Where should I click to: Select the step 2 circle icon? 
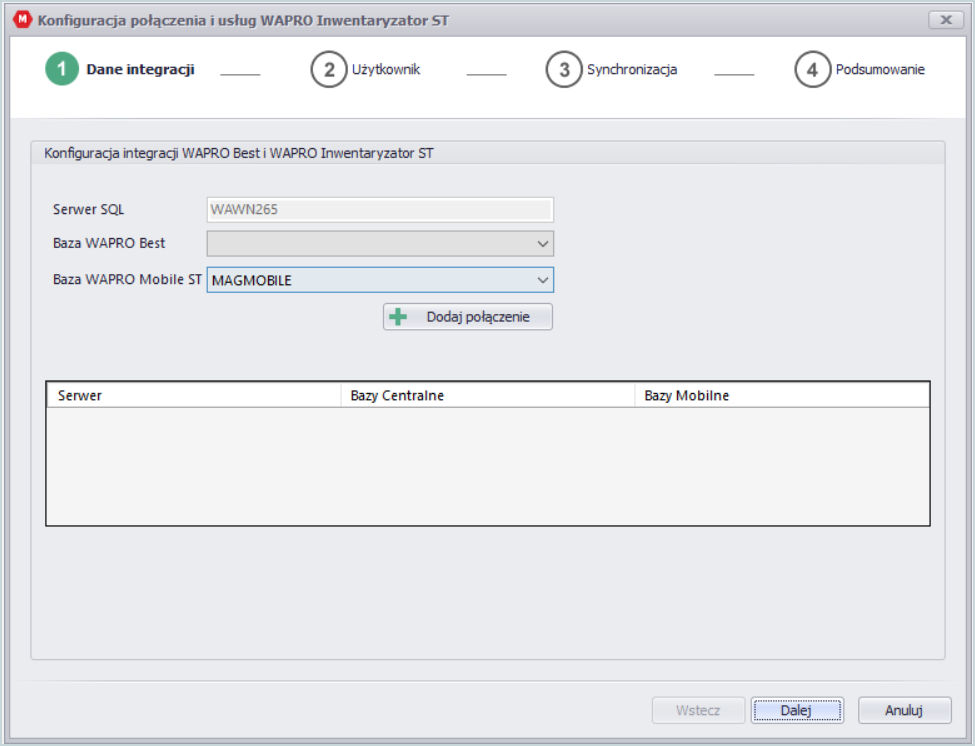[328, 69]
